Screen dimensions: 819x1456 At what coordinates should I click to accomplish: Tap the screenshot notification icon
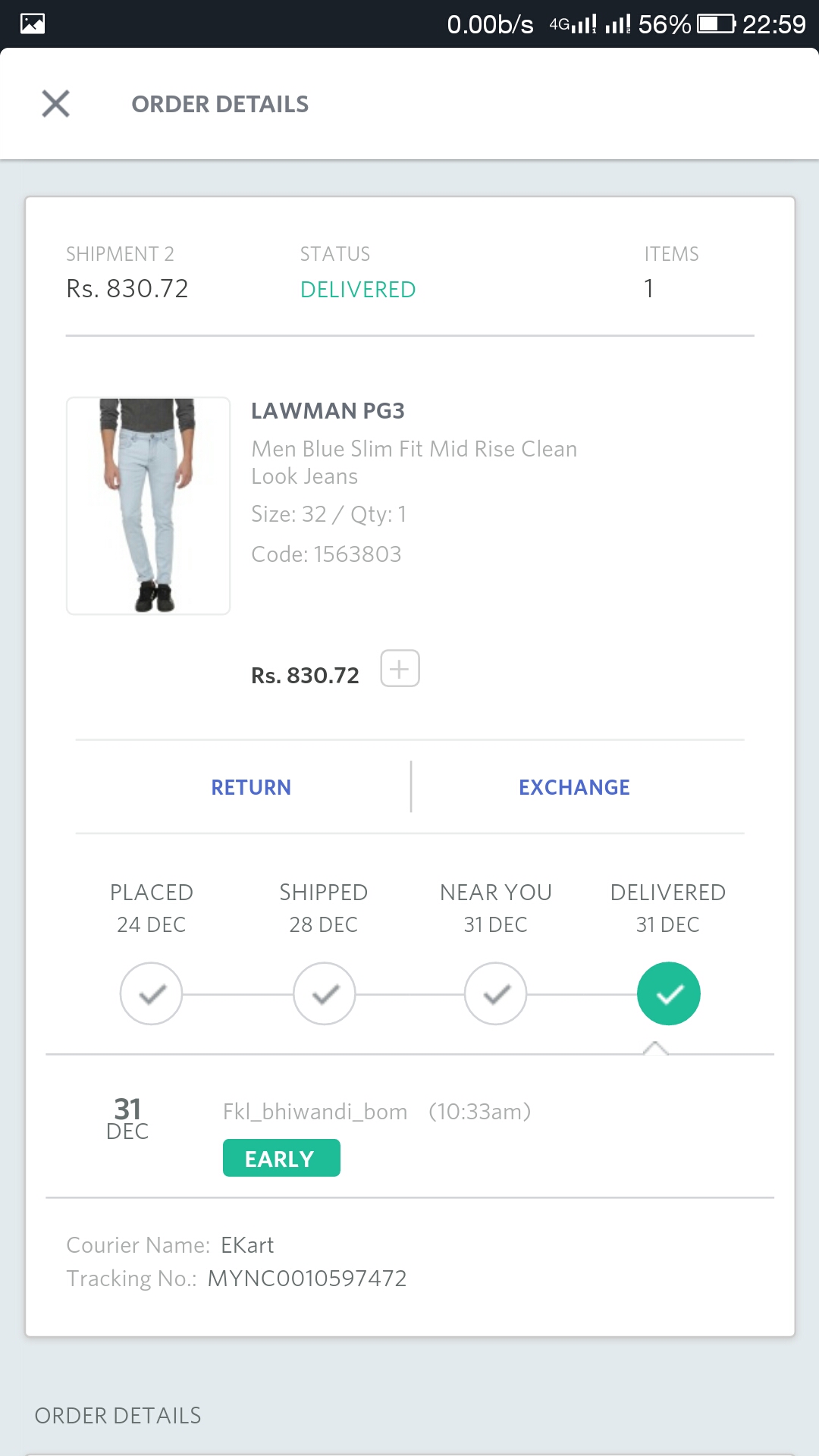(33, 24)
